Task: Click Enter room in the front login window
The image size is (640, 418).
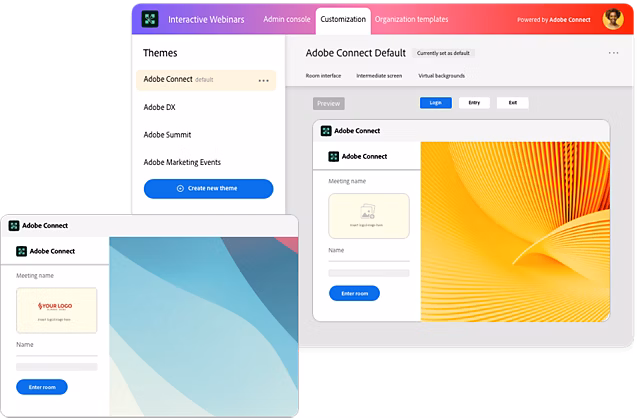Action: 42,387
